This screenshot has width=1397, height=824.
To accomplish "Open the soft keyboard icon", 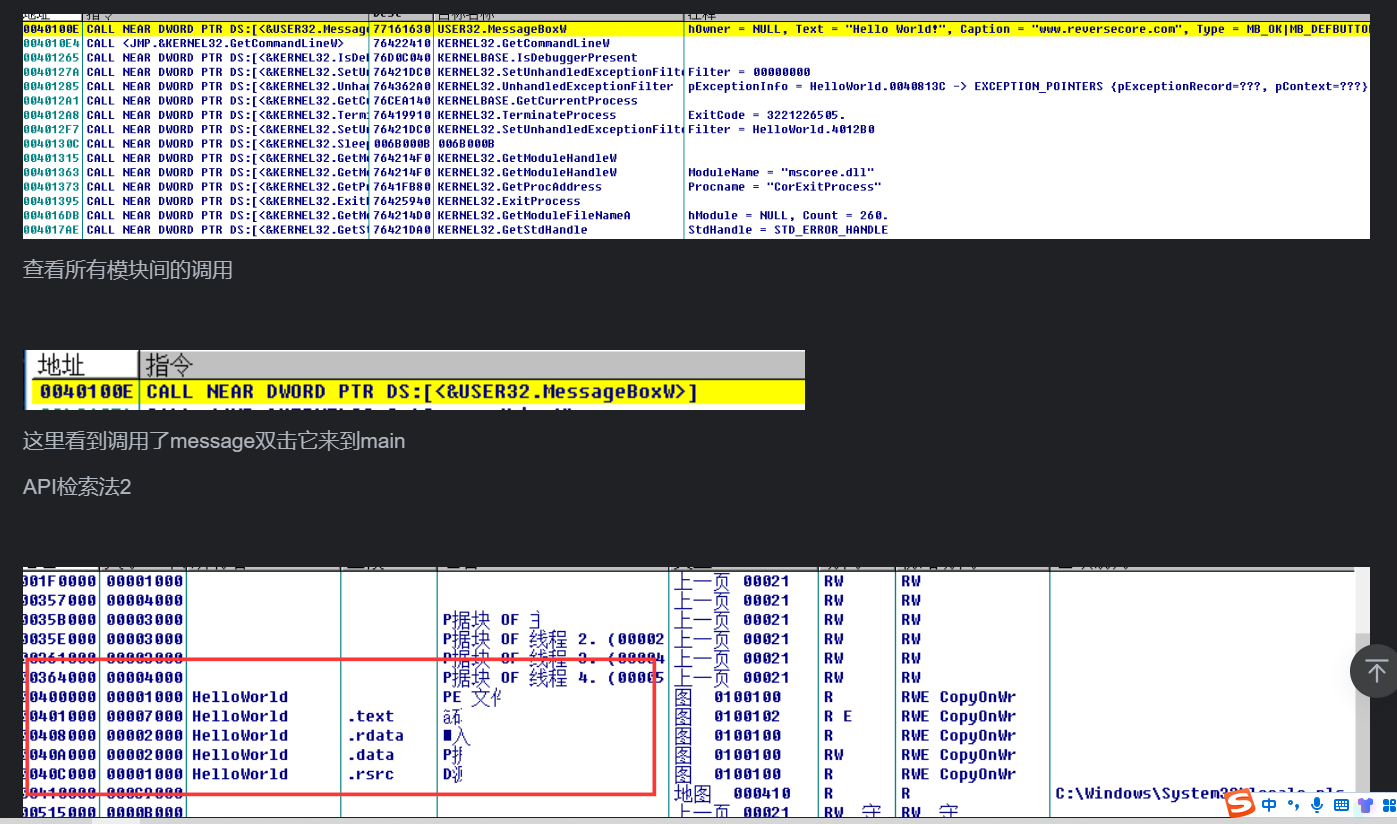I will 1341,805.
